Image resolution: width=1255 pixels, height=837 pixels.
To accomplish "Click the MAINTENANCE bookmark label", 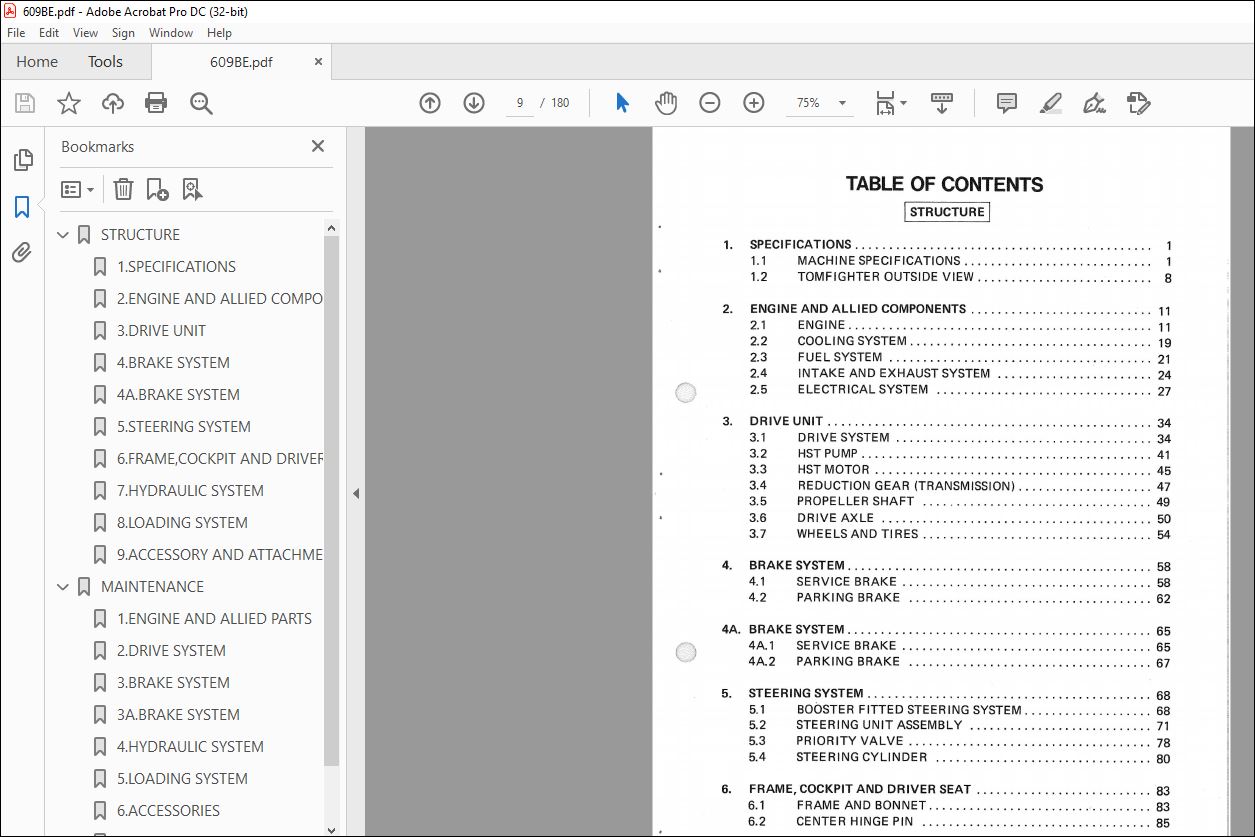I will tap(152, 587).
